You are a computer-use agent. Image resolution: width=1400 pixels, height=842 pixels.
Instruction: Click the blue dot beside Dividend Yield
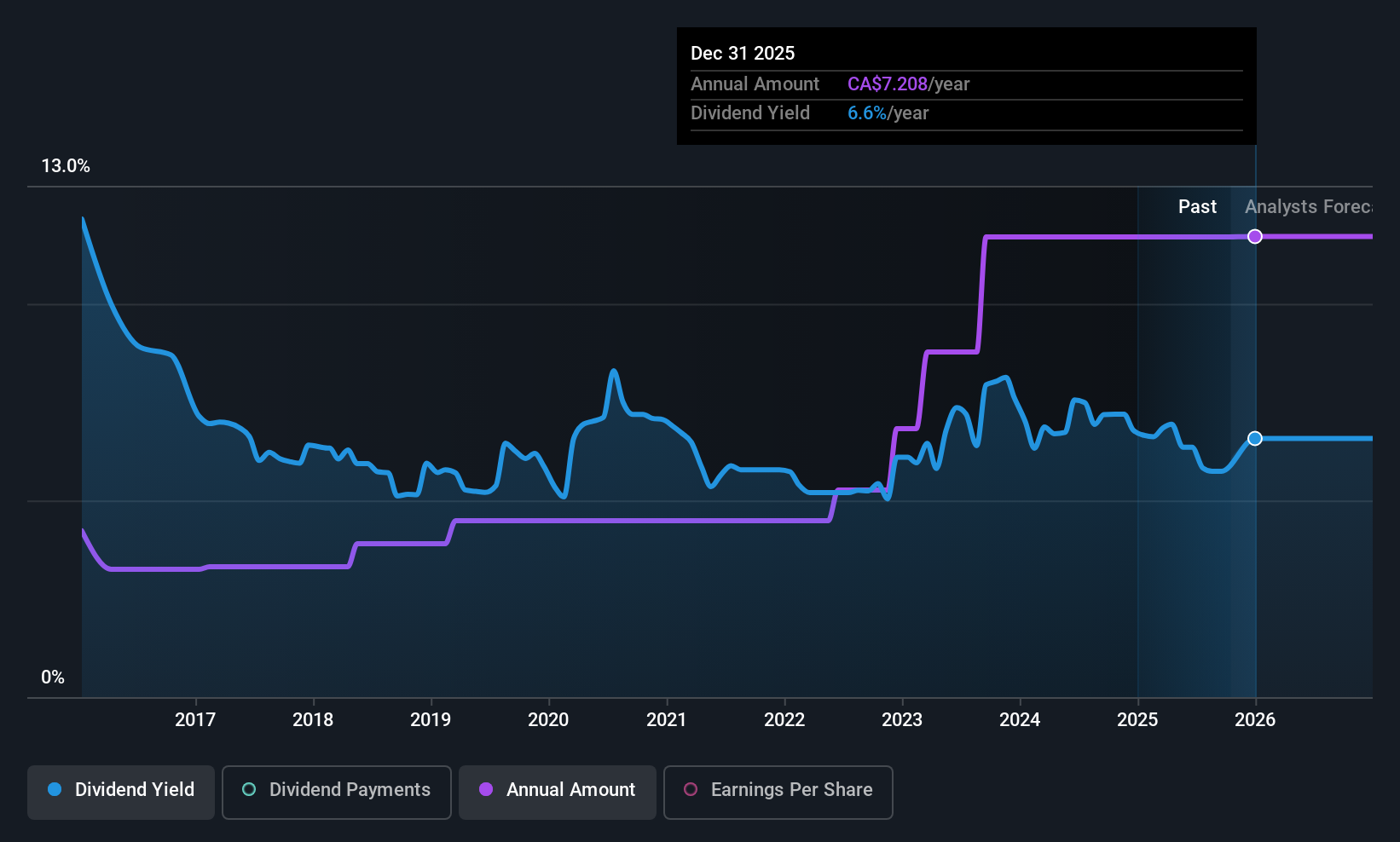55,790
